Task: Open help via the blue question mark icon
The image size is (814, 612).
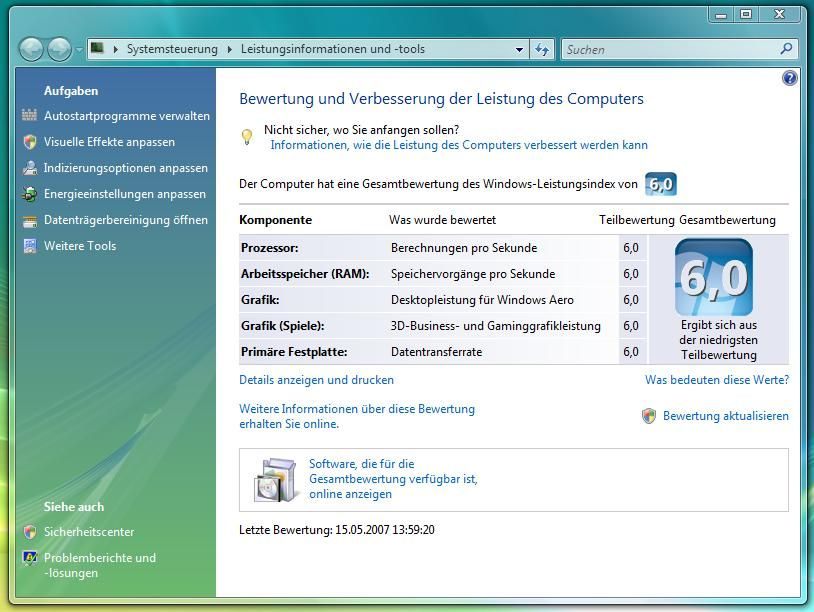Action: (x=790, y=78)
